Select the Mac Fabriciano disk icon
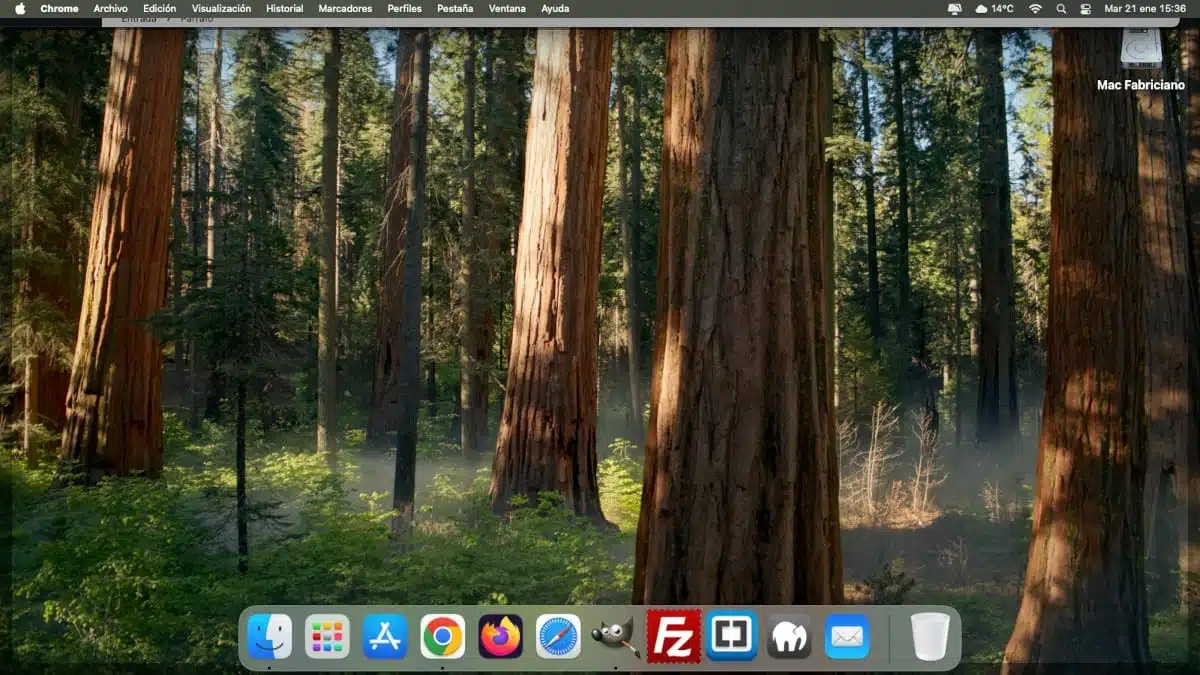The width and height of the screenshot is (1200, 675). (1141, 47)
